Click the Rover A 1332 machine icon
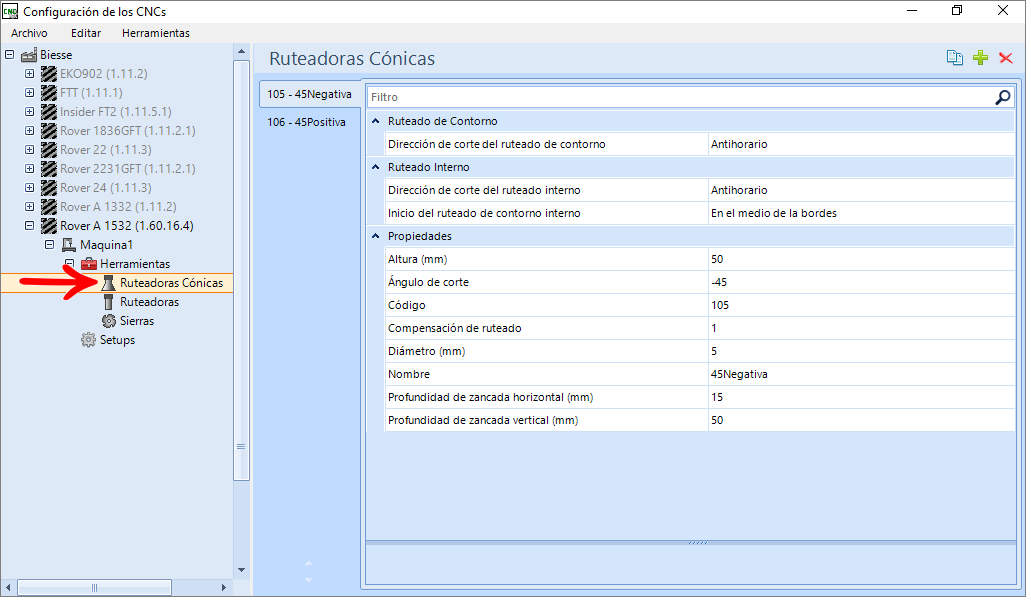Image resolution: width=1031 pixels, height=607 pixels. 49,208
